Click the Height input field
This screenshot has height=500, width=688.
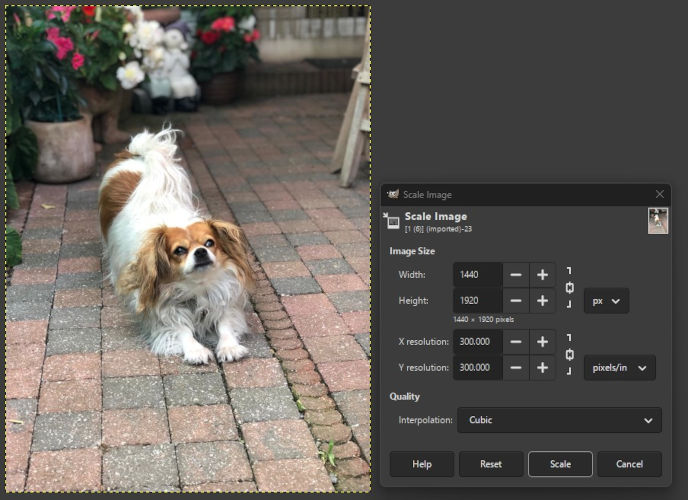478,301
